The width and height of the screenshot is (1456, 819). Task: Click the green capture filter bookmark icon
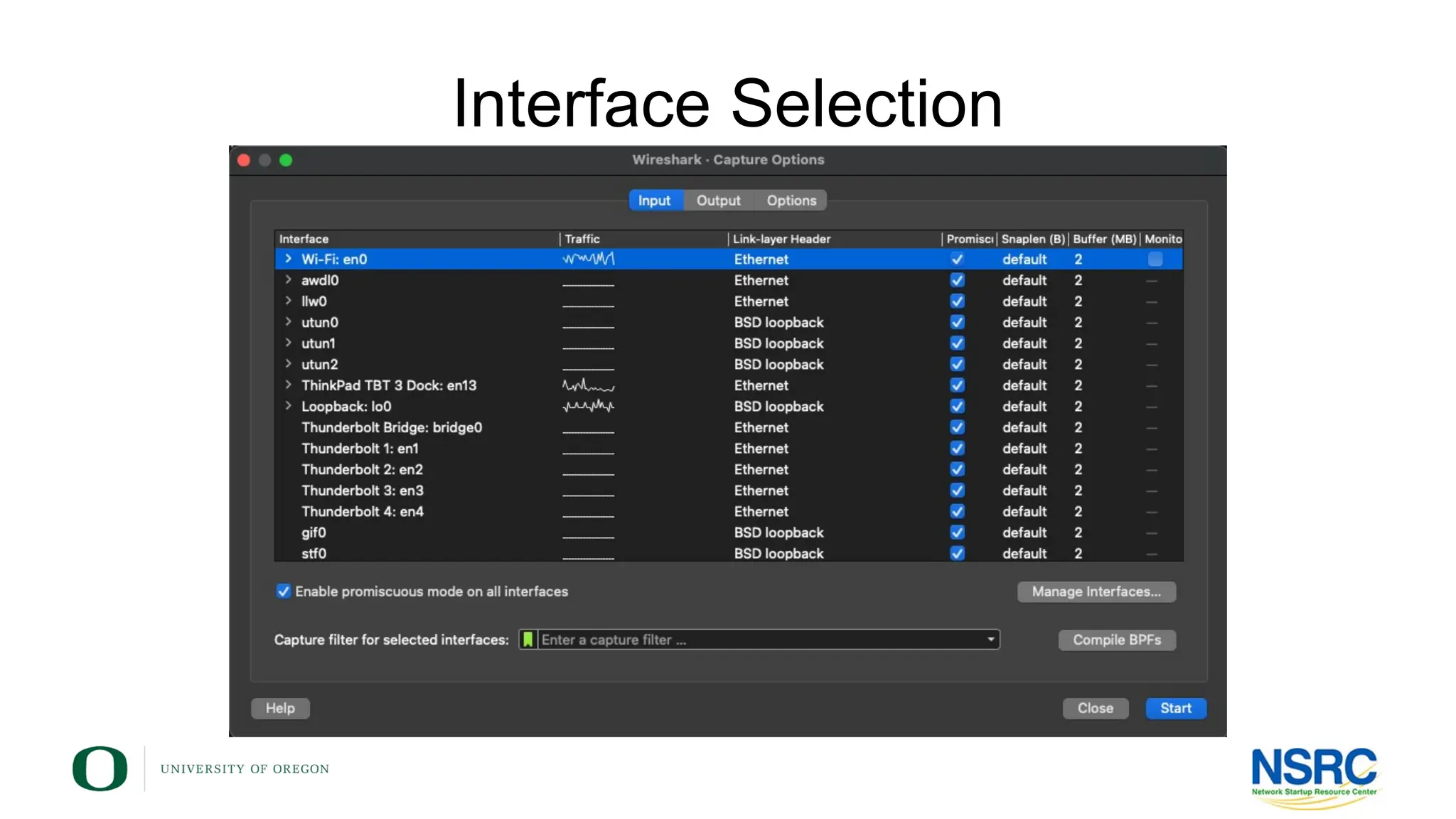pos(528,640)
